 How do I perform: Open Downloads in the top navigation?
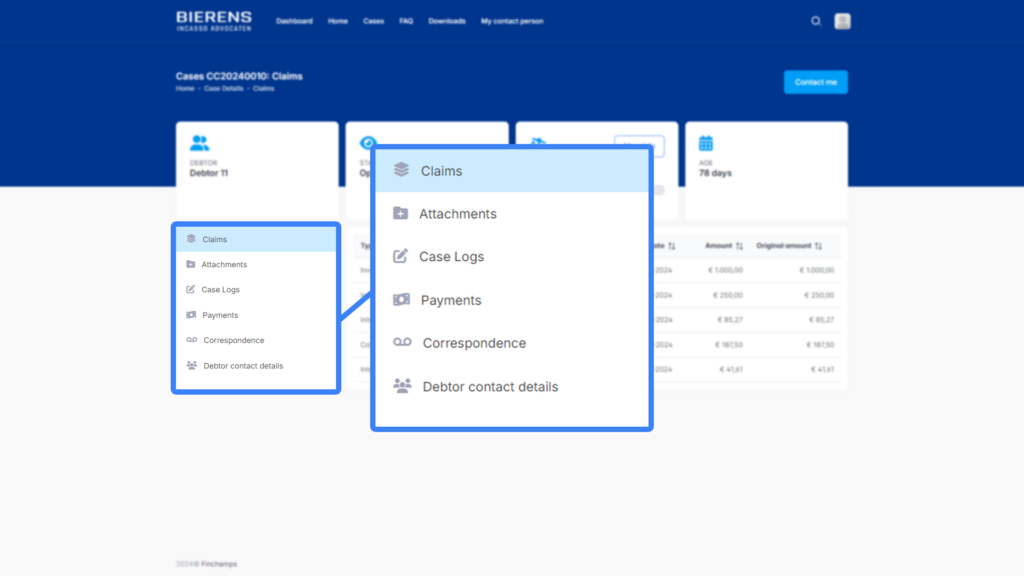pos(447,21)
